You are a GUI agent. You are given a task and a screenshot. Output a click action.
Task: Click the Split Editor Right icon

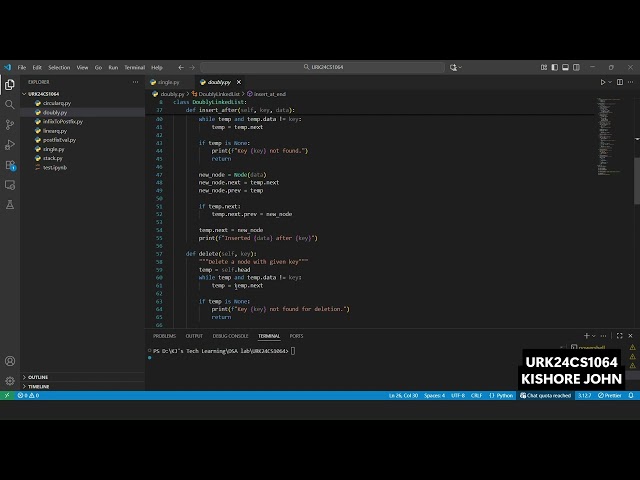point(620,82)
